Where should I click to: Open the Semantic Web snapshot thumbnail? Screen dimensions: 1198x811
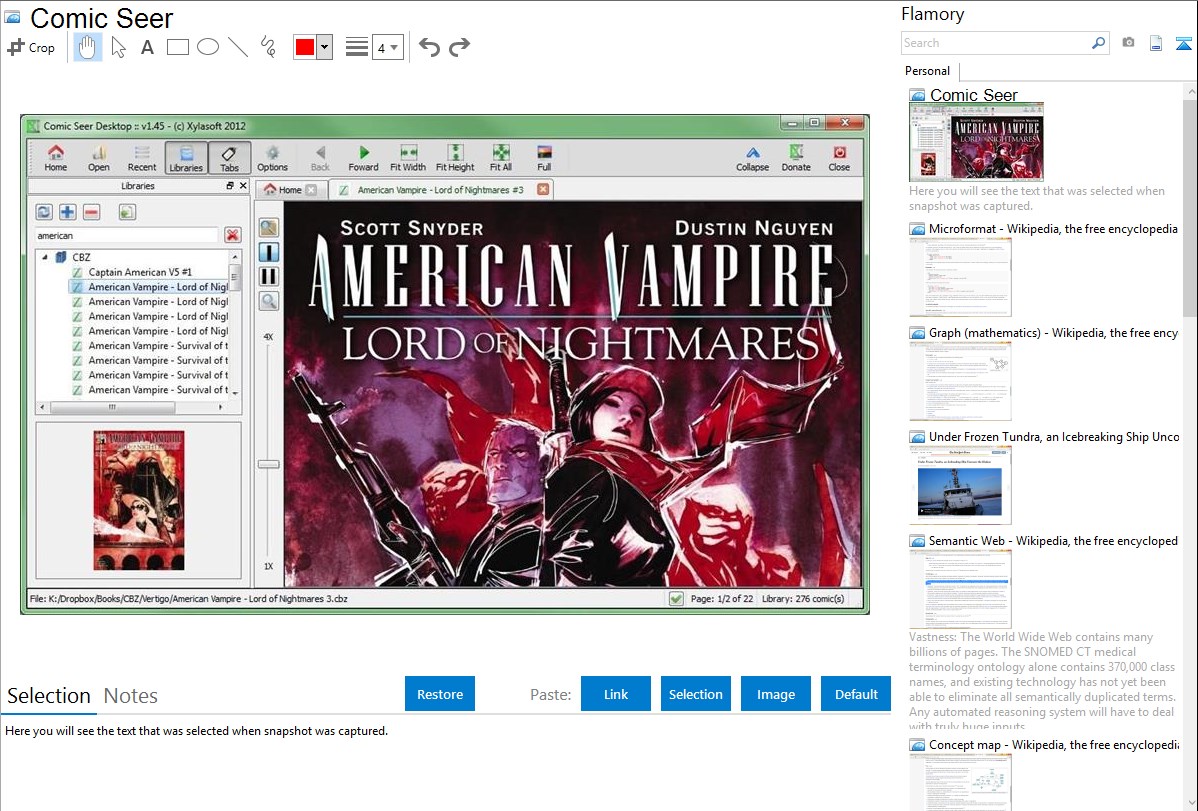960,588
